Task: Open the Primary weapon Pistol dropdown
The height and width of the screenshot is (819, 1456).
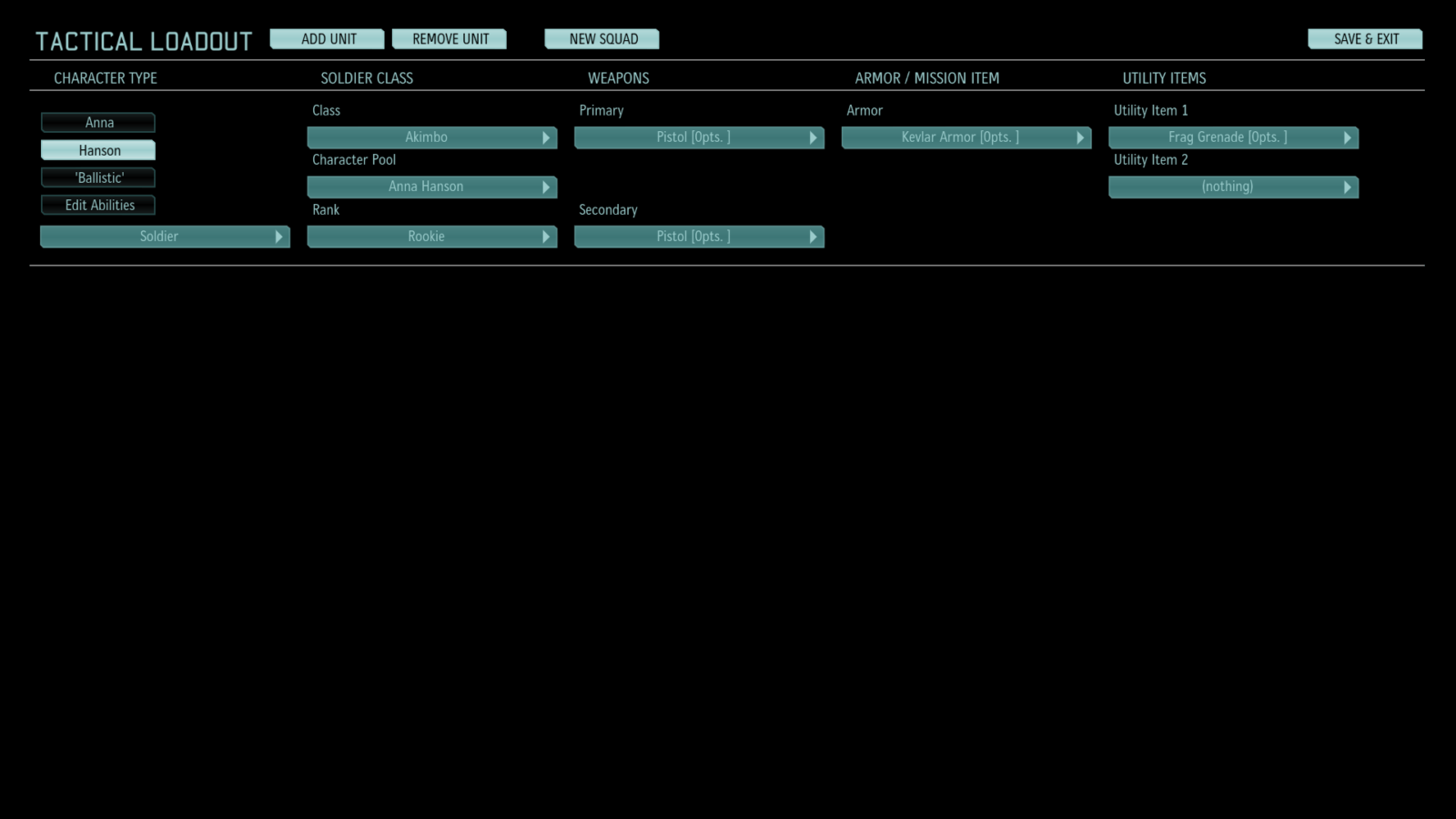Action: click(x=699, y=137)
